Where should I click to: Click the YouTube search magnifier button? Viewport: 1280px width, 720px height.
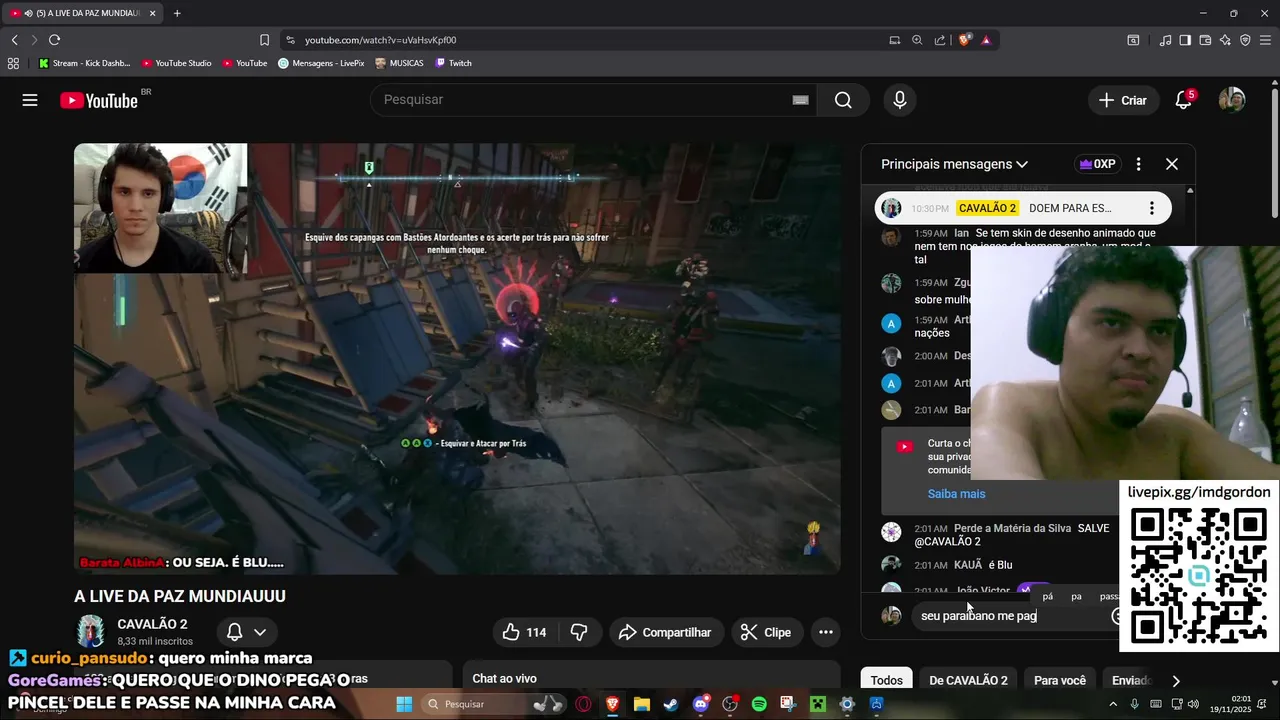843,100
